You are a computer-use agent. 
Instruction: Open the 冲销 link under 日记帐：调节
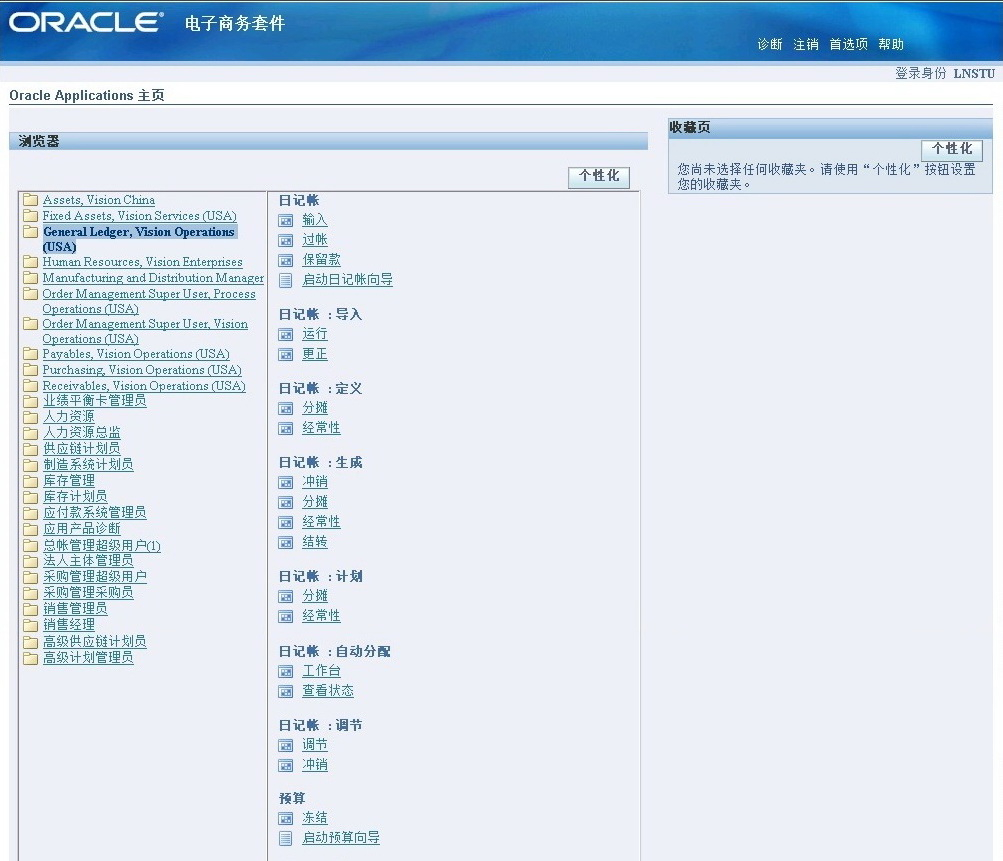point(315,765)
